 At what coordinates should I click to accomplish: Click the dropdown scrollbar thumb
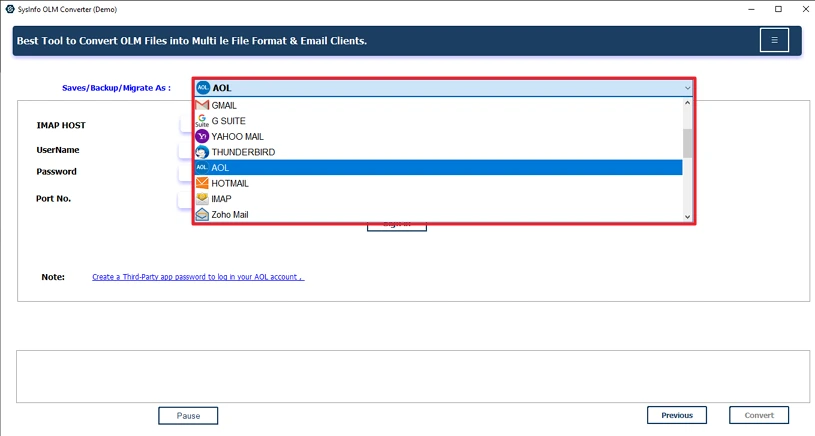pos(687,143)
